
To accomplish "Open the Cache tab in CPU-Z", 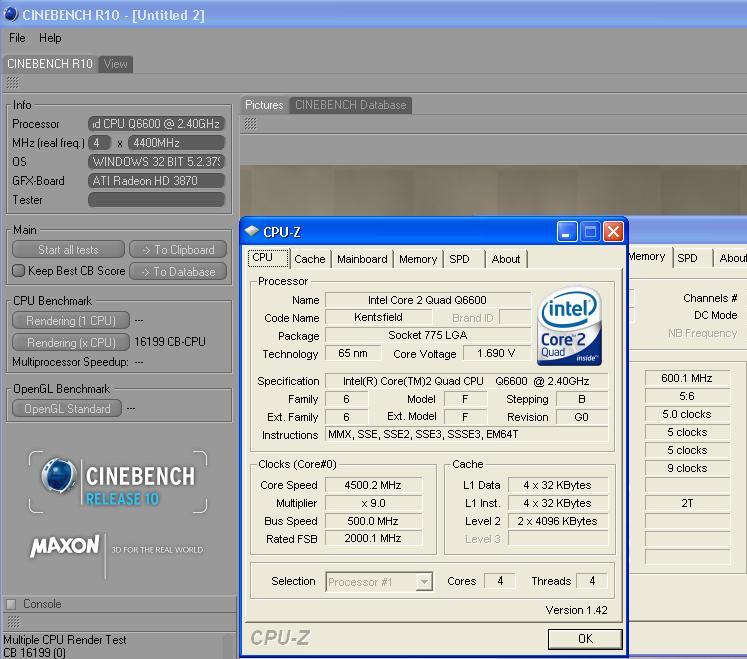I will click(x=310, y=259).
